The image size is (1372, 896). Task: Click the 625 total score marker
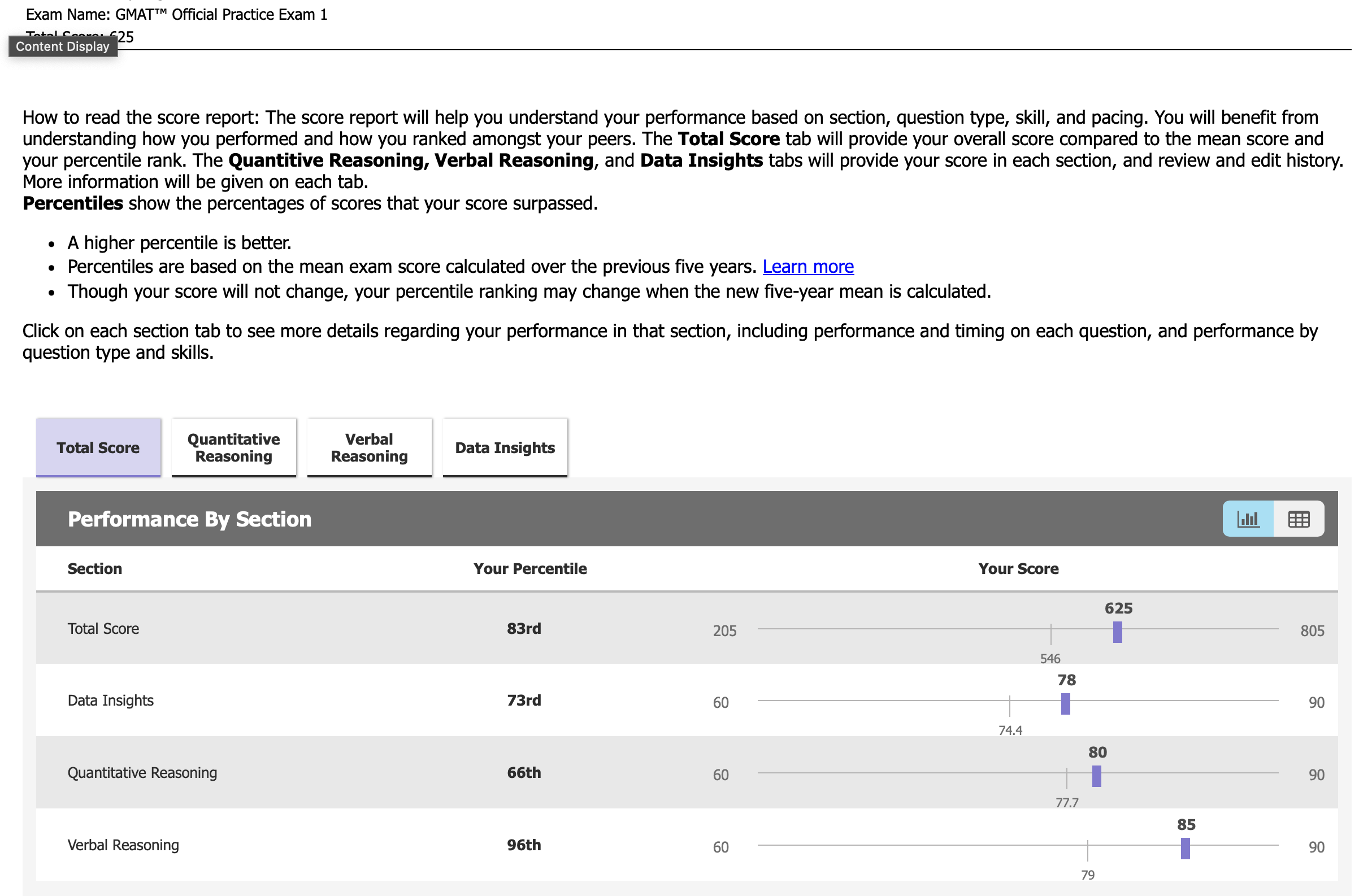point(1117,632)
